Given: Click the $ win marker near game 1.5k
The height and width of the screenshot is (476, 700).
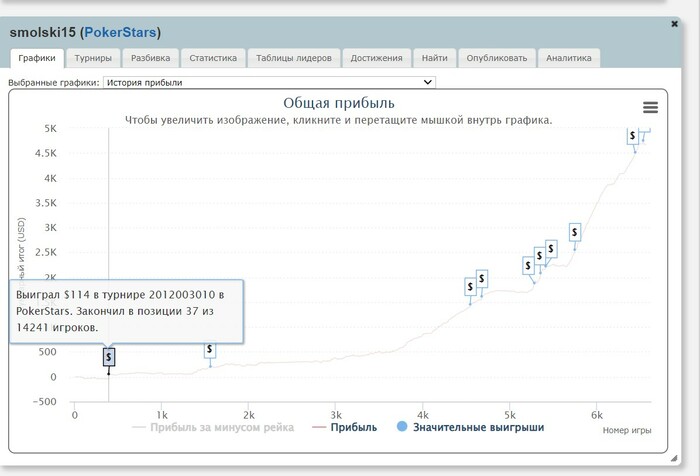Looking at the screenshot, I should [x=210, y=349].
